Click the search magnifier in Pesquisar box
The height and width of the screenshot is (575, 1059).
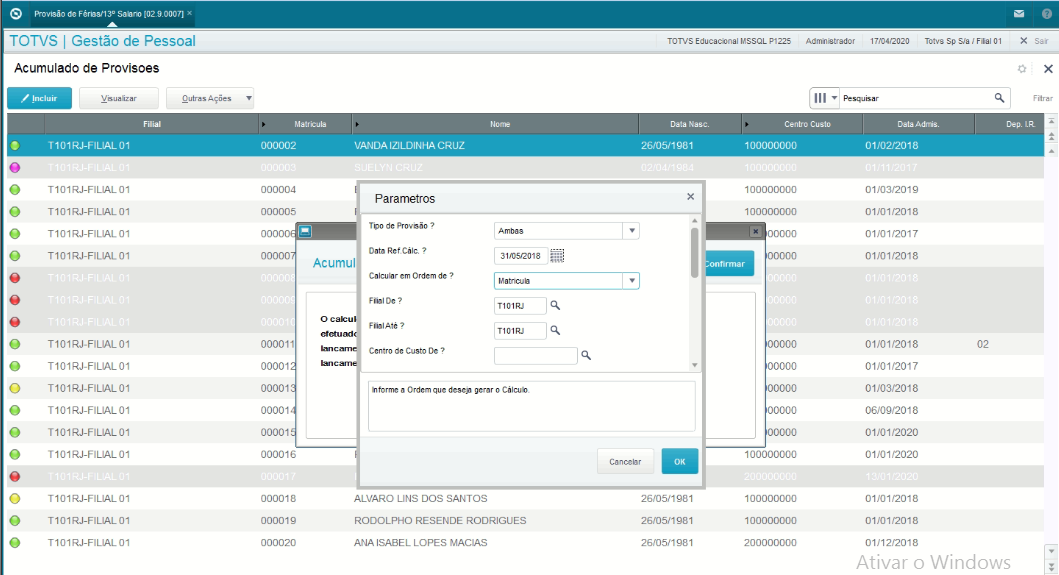coord(1000,98)
